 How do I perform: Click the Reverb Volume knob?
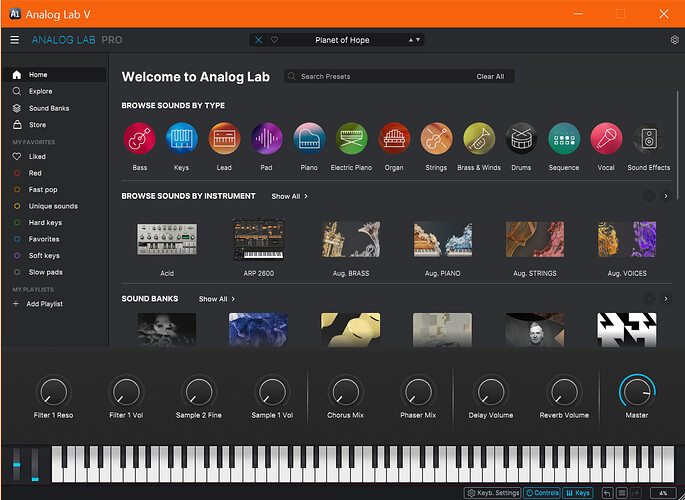coord(564,392)
